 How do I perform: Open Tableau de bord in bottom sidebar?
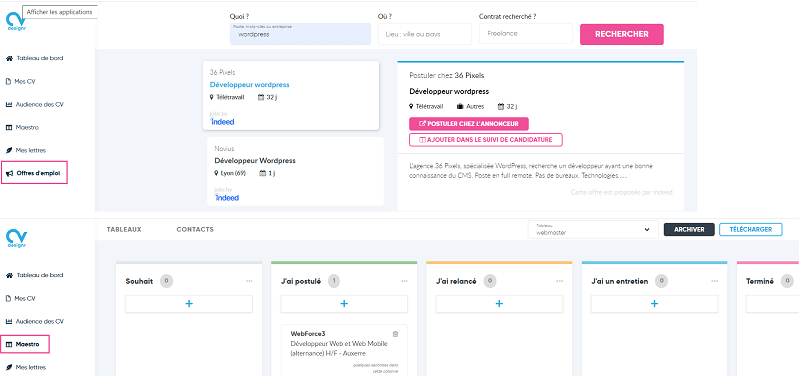35,275
